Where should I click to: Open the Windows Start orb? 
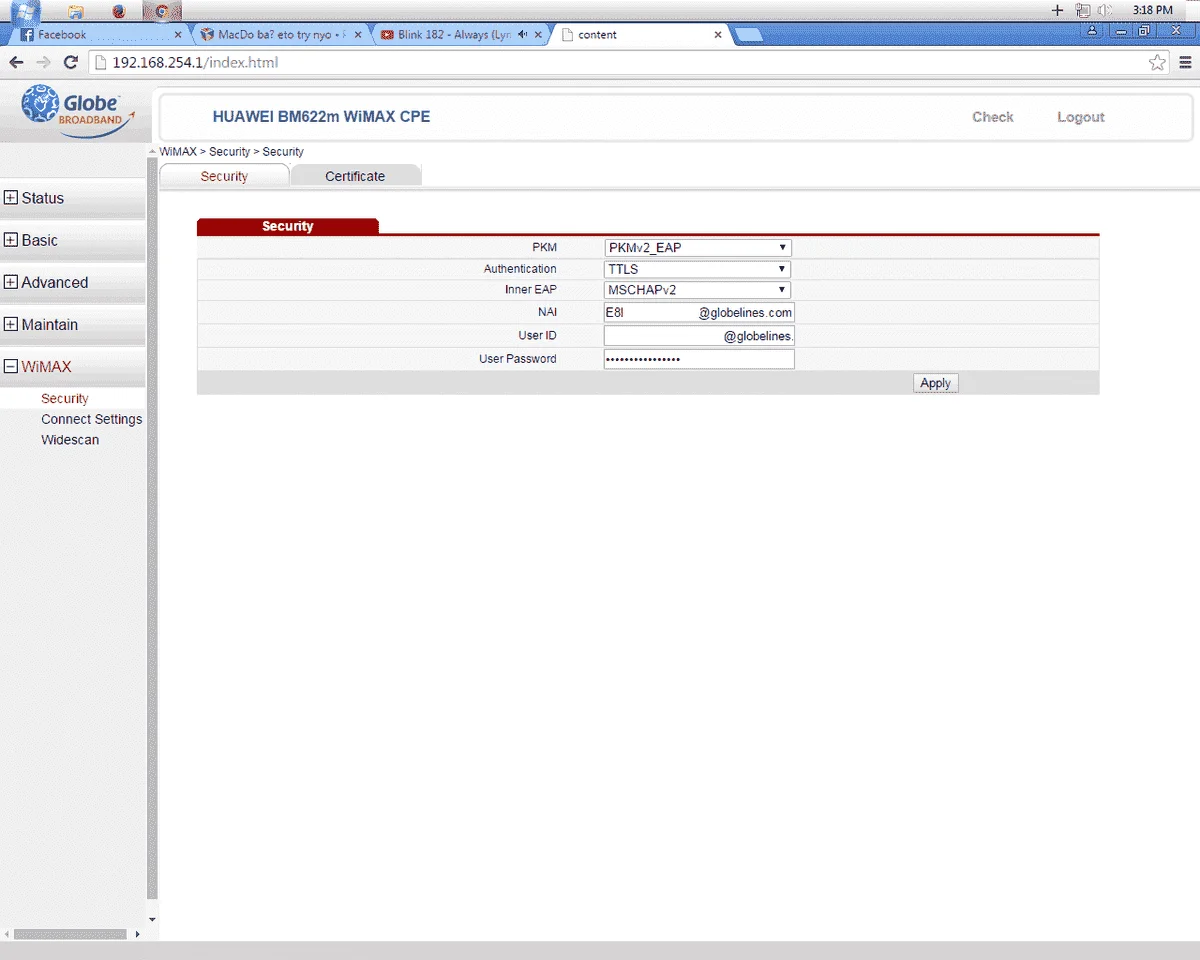click(24, 12)
